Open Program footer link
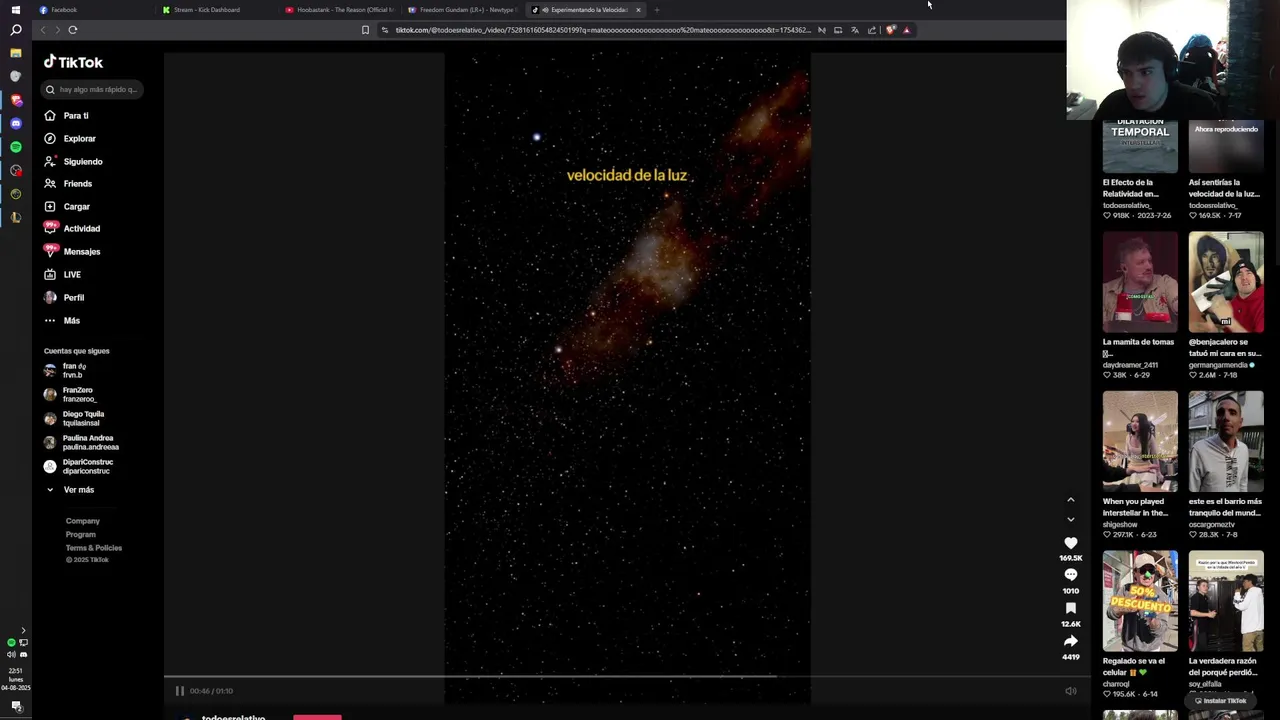Viewport: 1280px width, 720px height. tap(81, 535)
